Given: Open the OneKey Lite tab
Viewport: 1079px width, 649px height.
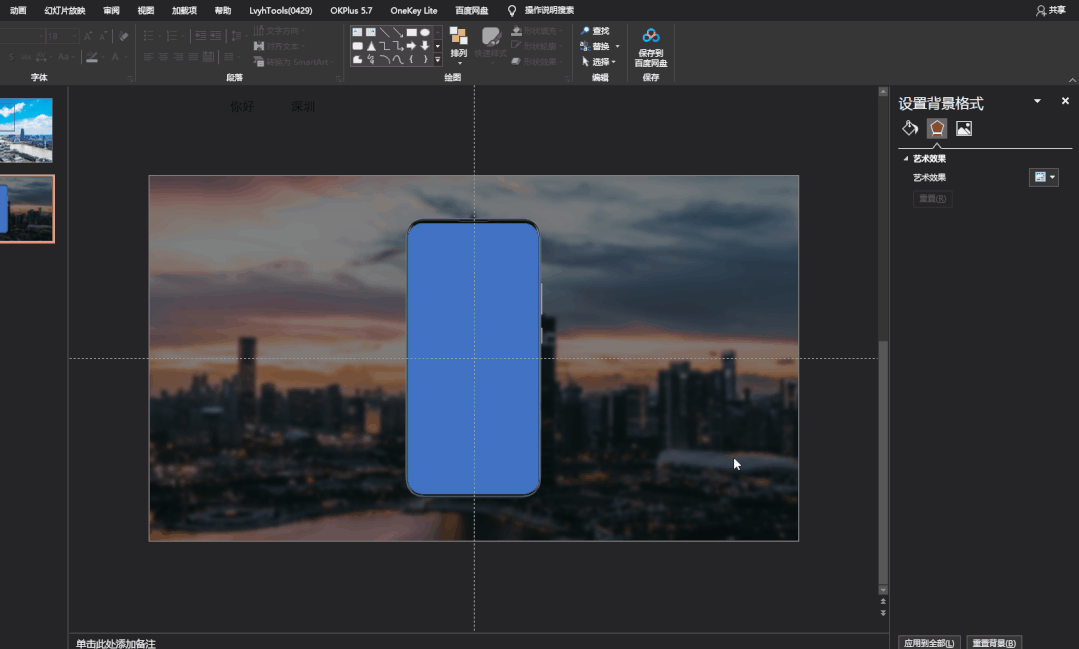Looking at the screenshot, I should 413,10.
